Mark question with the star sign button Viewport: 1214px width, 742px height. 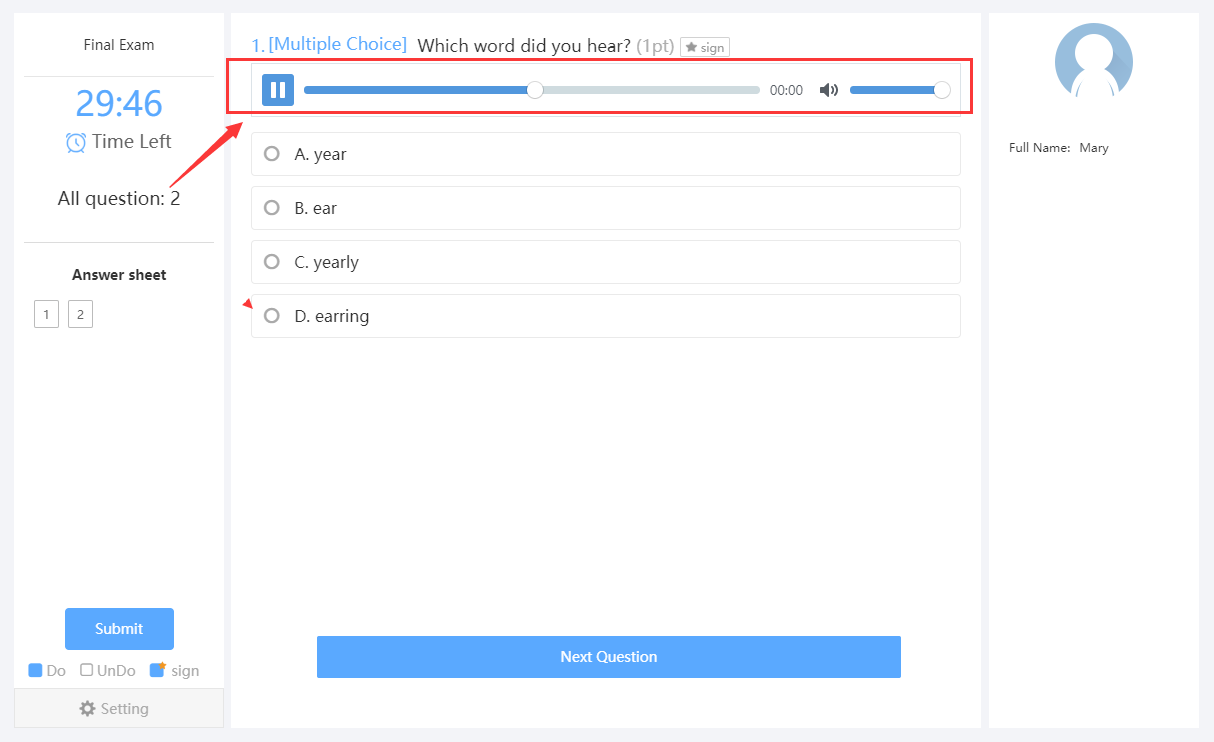click(x=705, y=47)
